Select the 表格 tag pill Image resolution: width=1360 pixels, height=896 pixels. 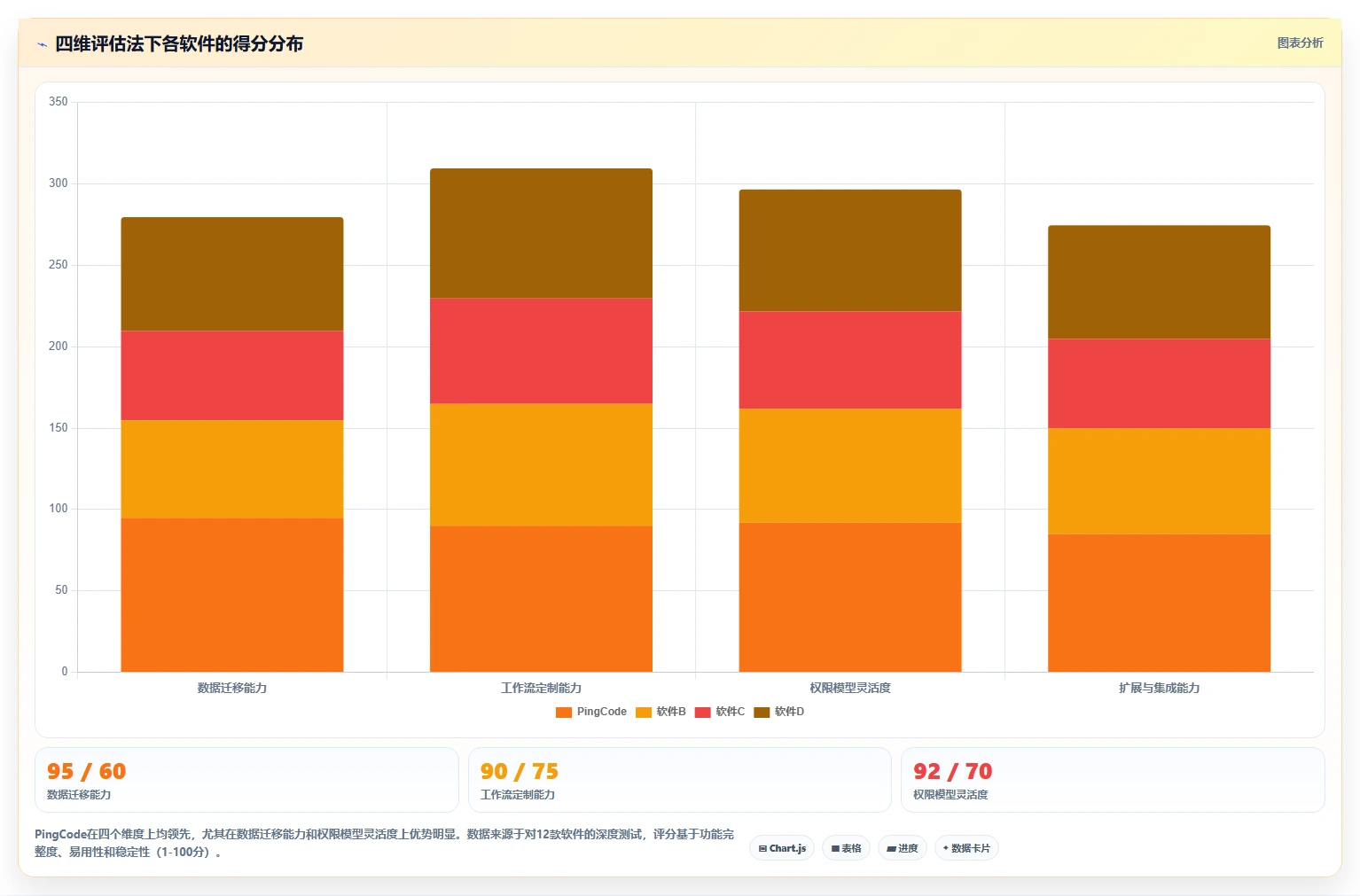[x=846, y=848]
